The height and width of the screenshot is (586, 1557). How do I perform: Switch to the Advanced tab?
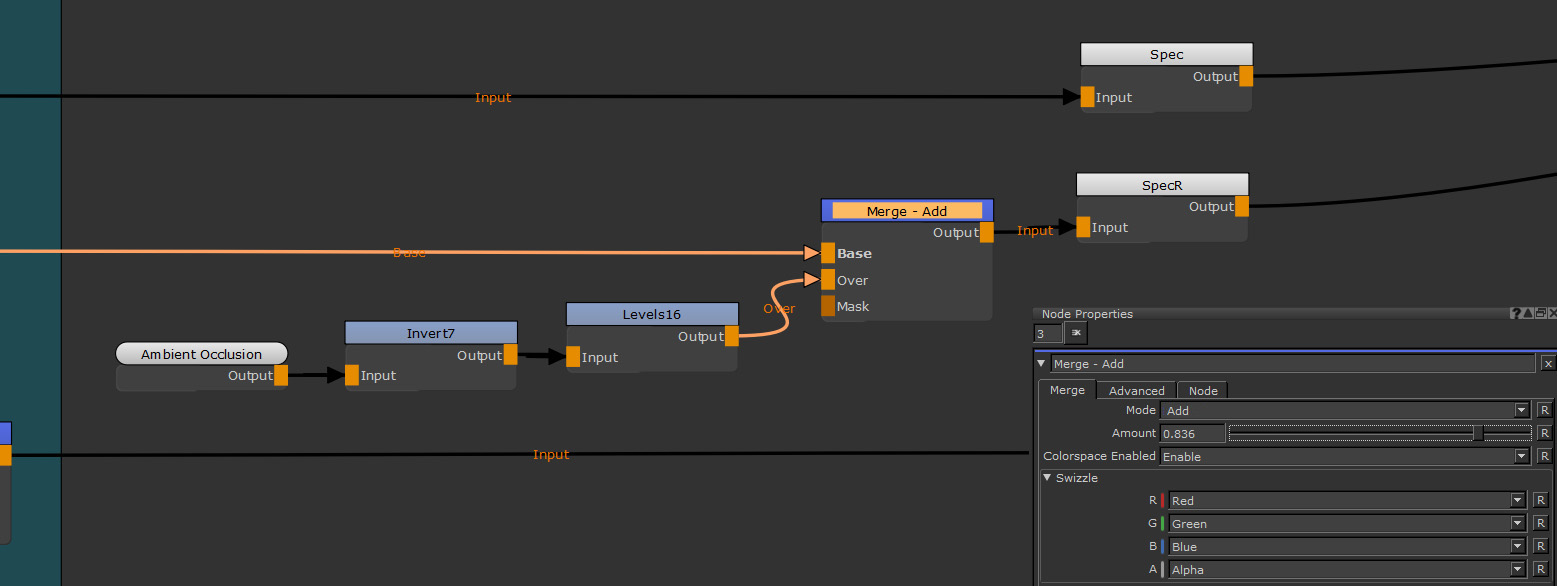pyautogui.click(x=1136, y=391)
